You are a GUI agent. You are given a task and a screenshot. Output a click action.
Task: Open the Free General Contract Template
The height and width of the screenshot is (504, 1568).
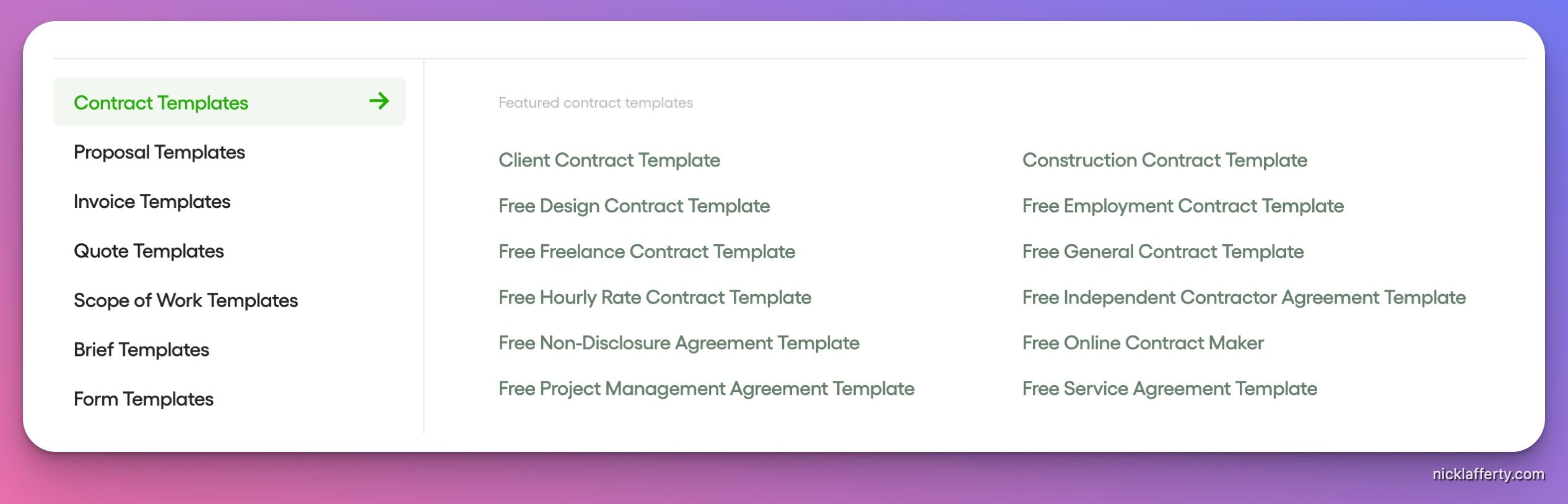point(1162,251)
